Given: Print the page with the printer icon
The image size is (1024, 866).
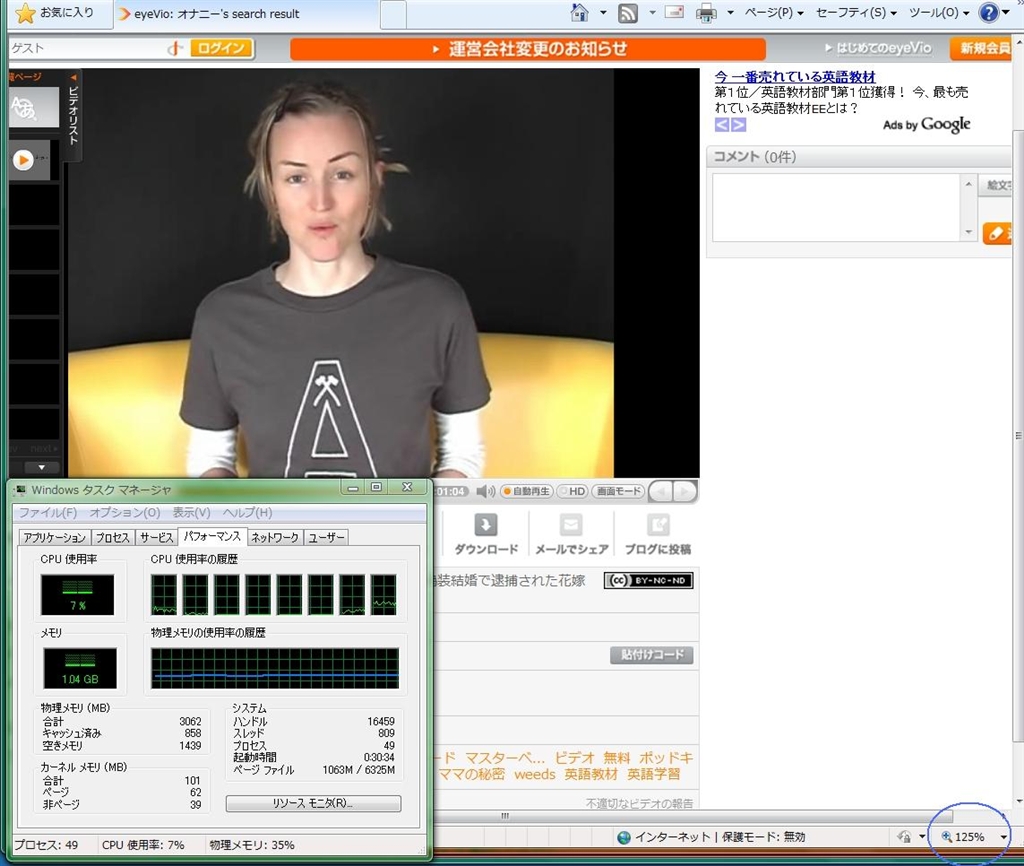Looking at the screenshot, I should [x=705, y=13].
